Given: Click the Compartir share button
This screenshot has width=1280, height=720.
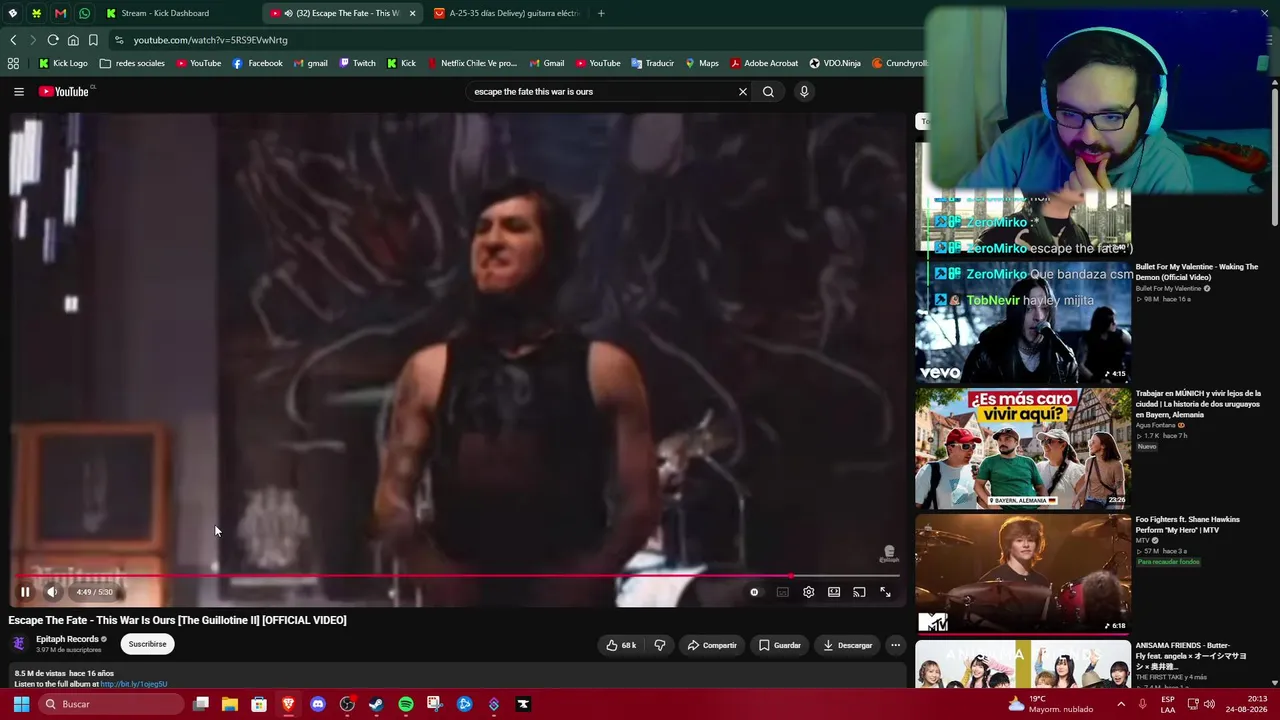Looking at the screenshot, I should (712, 645).
